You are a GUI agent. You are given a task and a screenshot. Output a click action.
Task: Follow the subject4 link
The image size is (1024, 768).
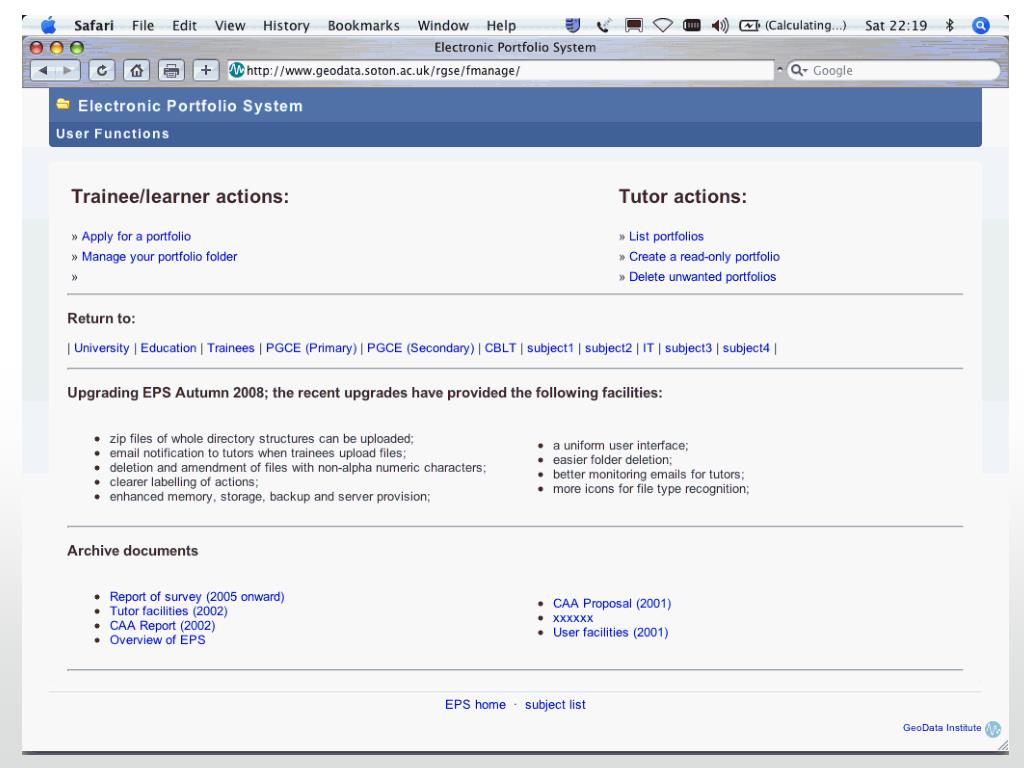click(x=746, y=348)
